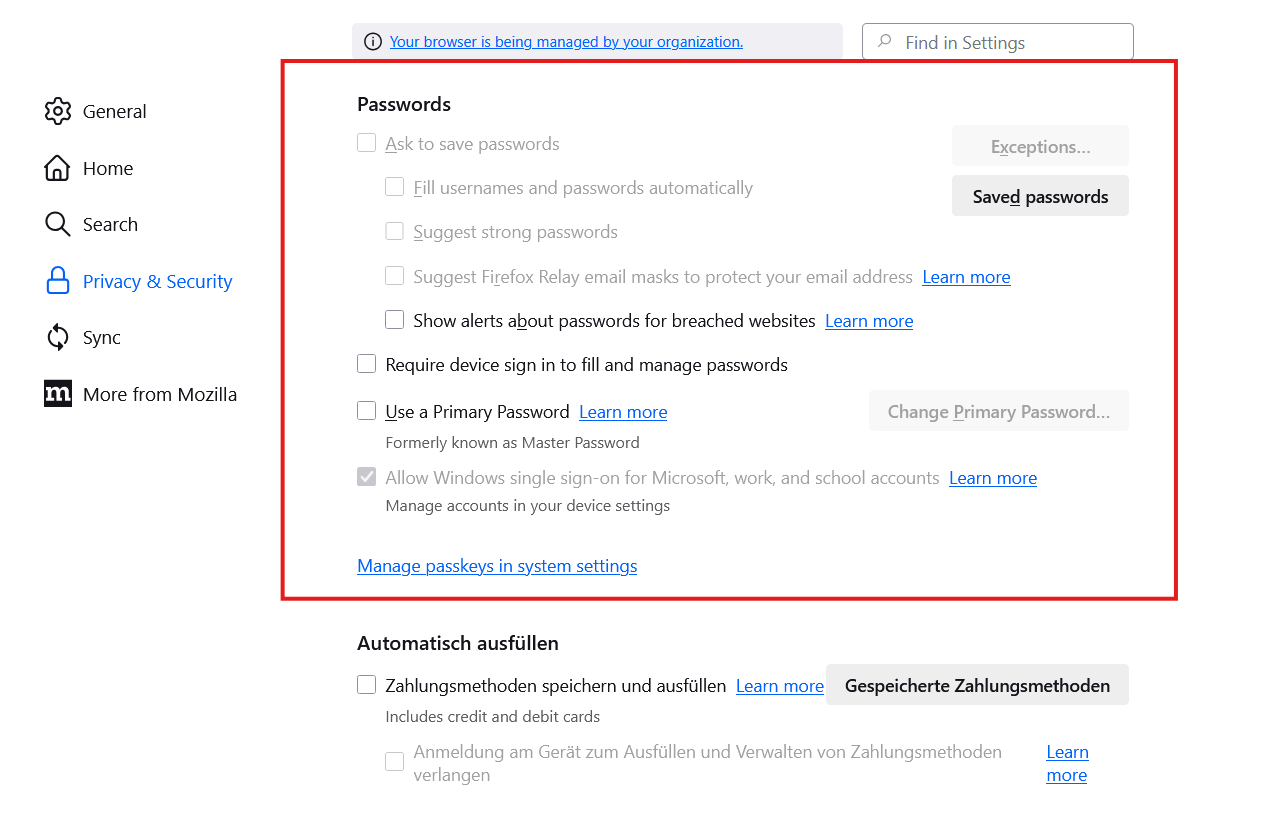Open the browser managed by organization link
The width and height of the screenshot is (1274, 817).
click(566, 42)
